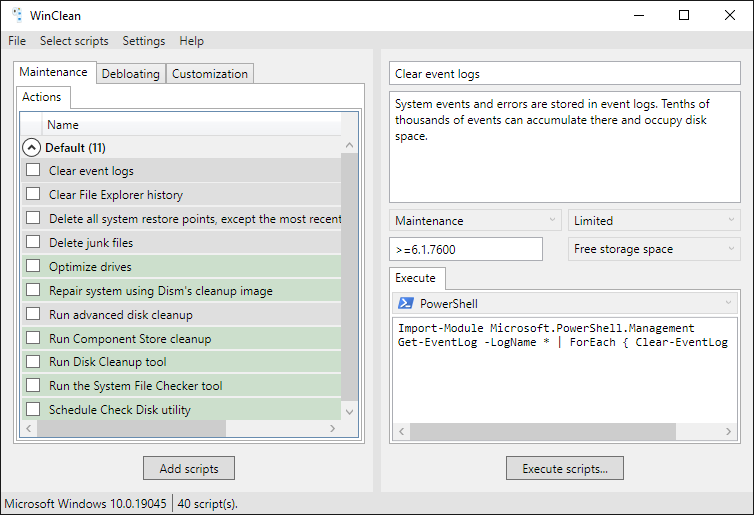Click script list horizontal scroll left arrow
This screenshot has width=754, height=515.
tap(29, 428)
